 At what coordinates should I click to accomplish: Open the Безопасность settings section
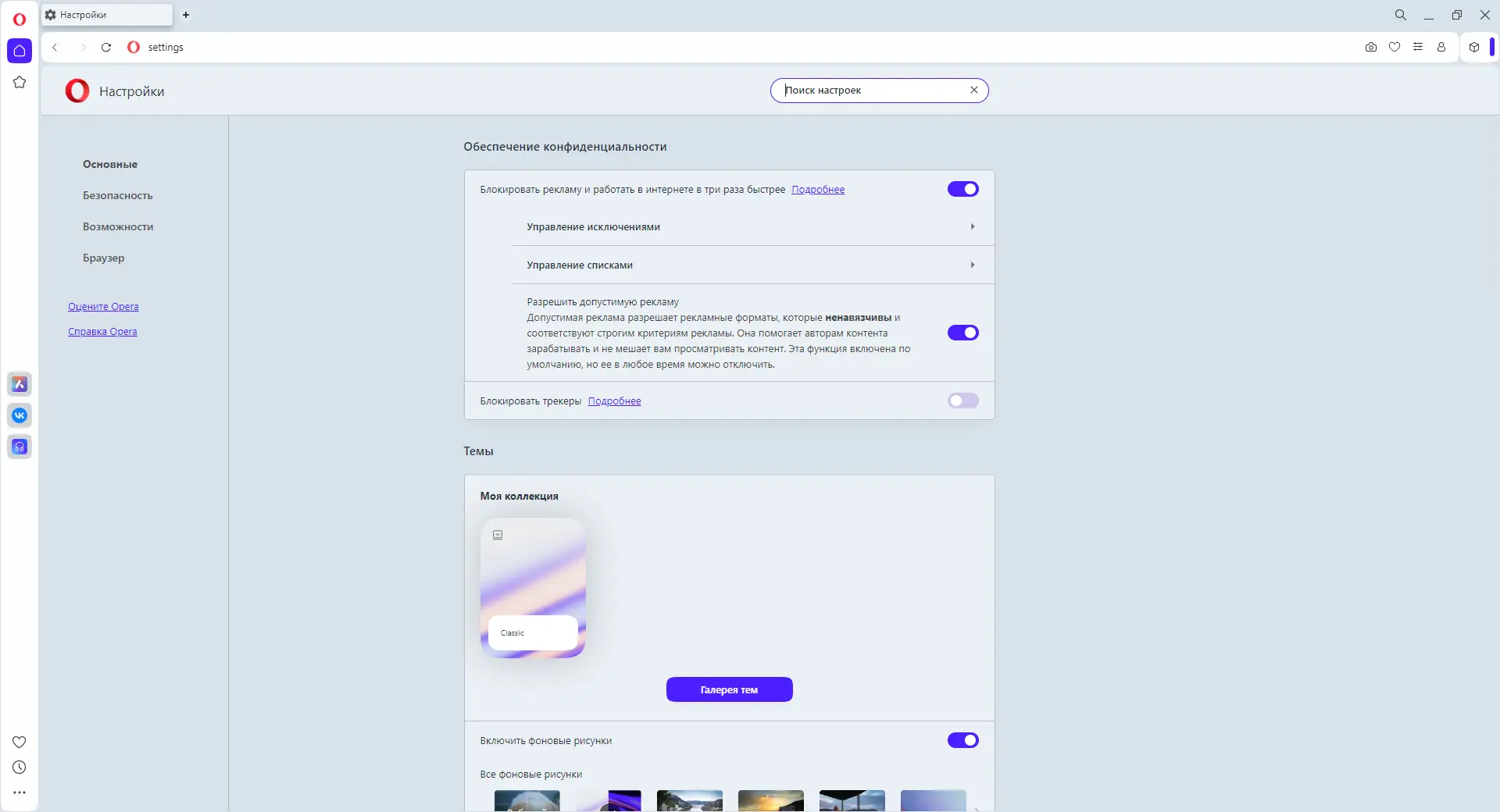pyautogui.click(x=116, y=195)
